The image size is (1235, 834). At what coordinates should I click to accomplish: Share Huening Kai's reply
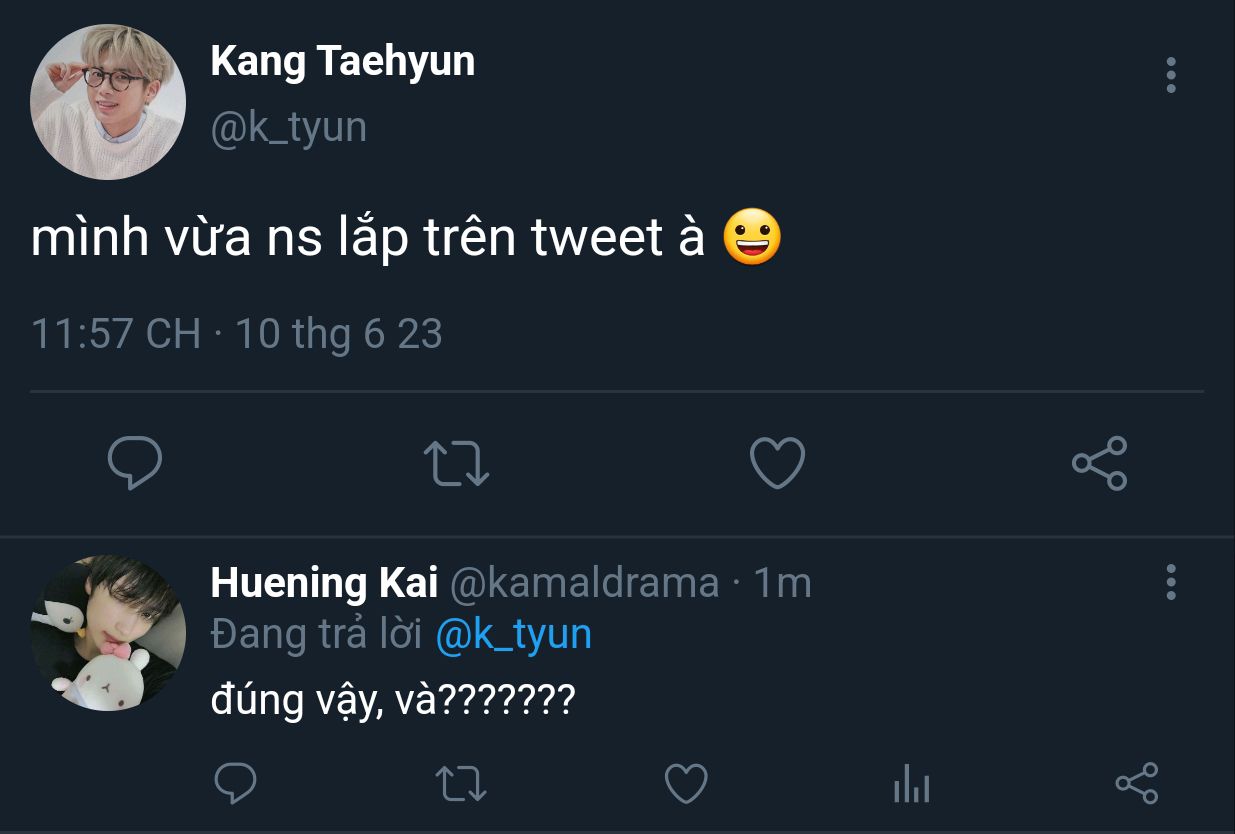1136,783
